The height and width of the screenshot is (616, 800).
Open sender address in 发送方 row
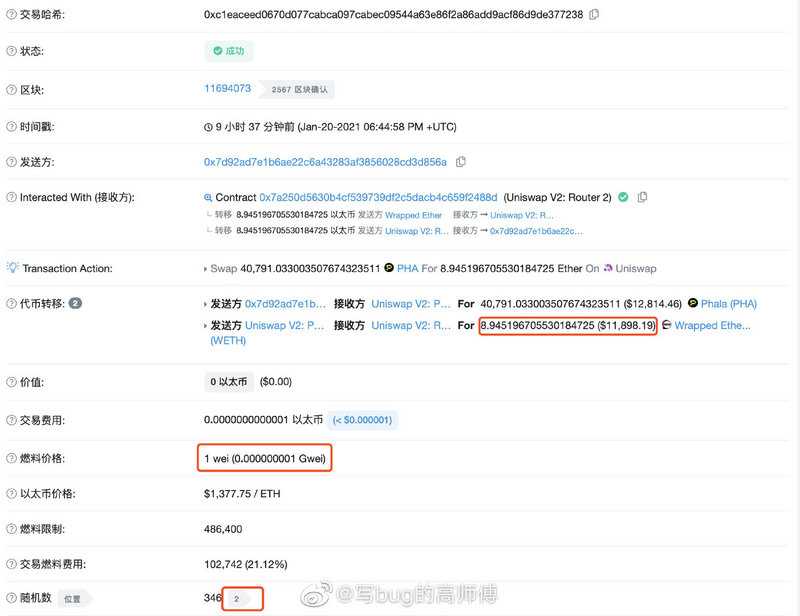[325, 161]
